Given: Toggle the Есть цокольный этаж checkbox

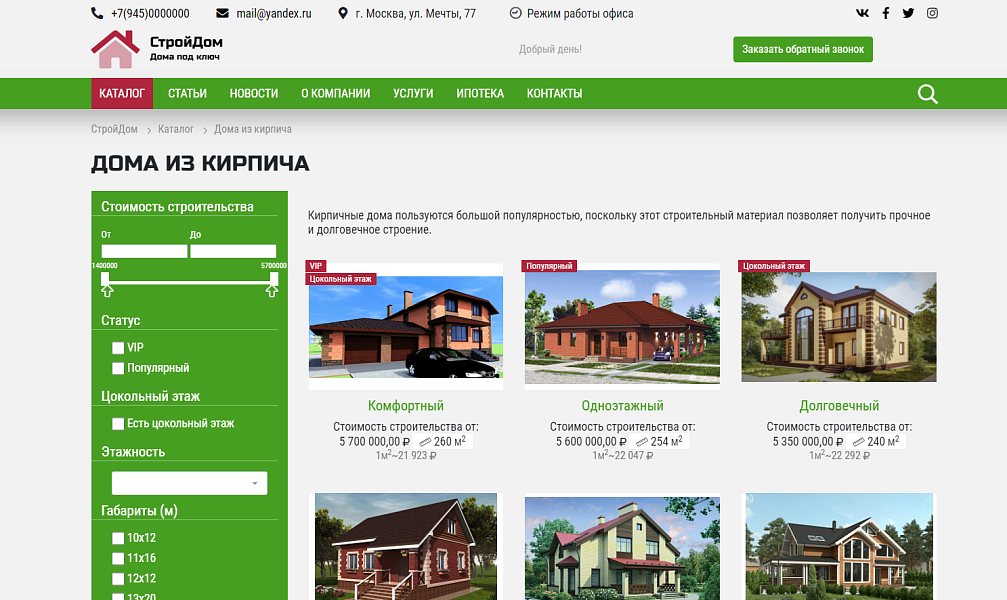Looking at the screenshot, I should coord(118,424).
